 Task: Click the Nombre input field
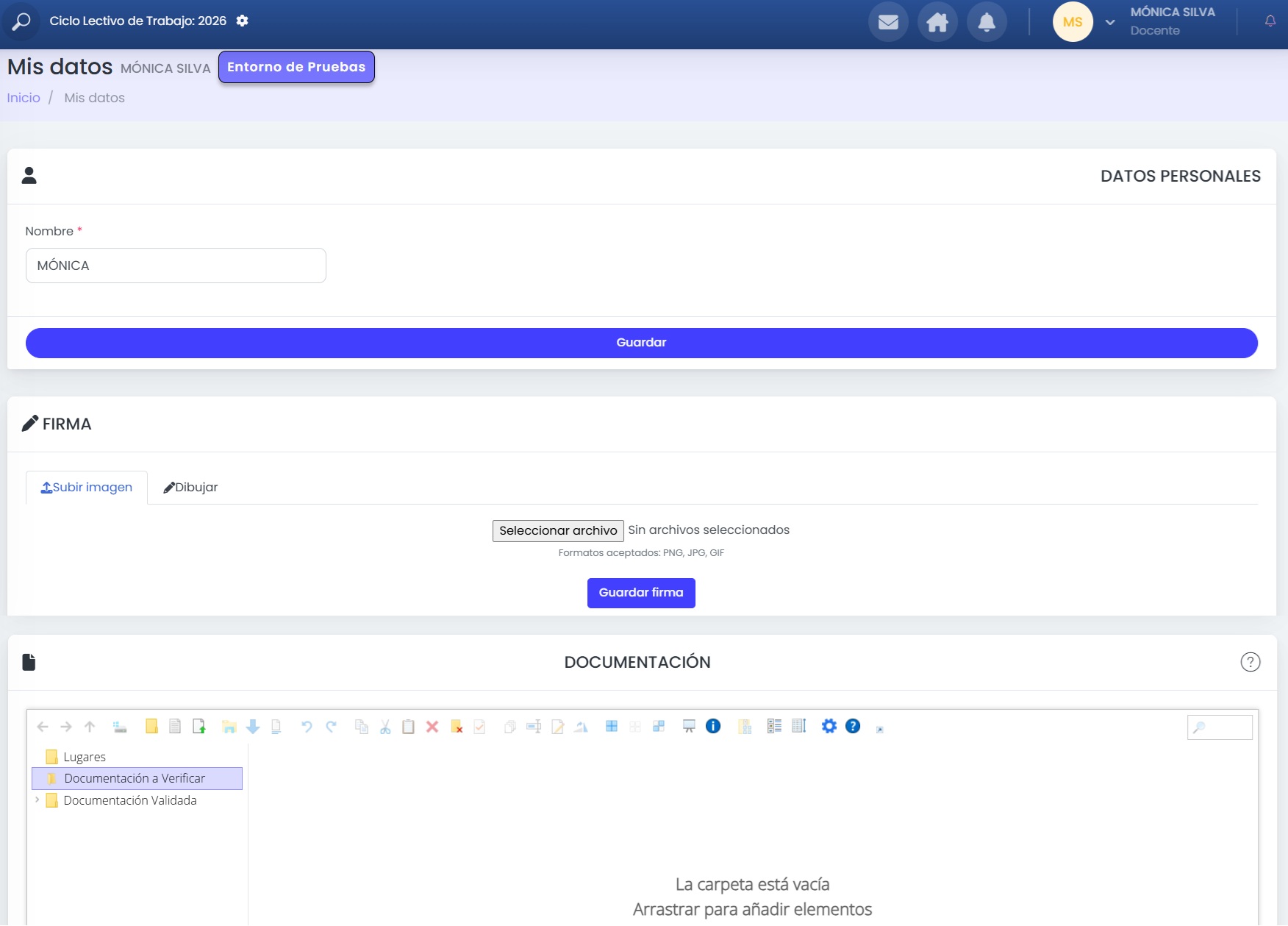(176, 266)
